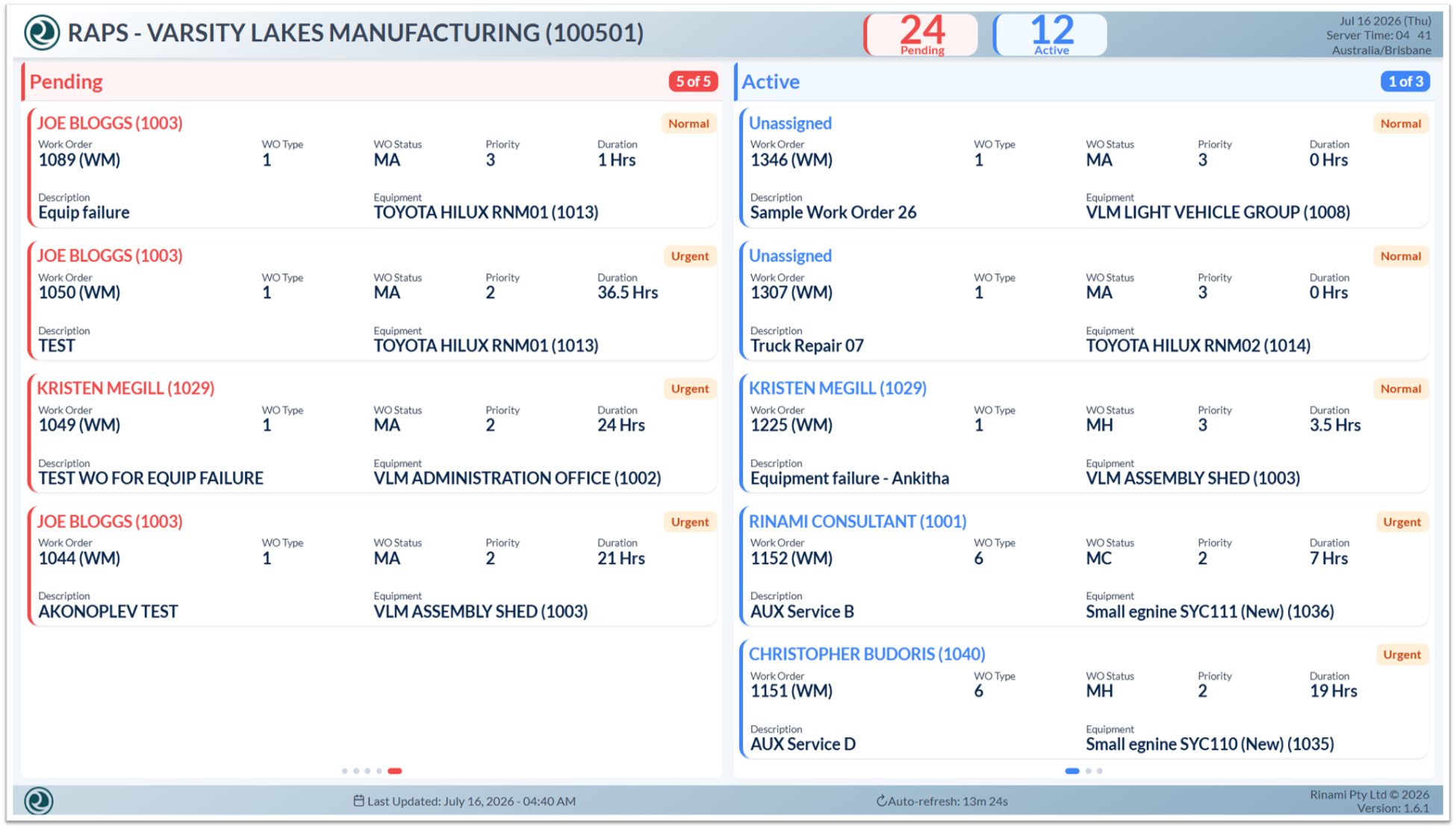The height and width of the screenshot is (829, 1456).
Task: Click the calendar icon beside Last Updated
Action: pos(358,801)
